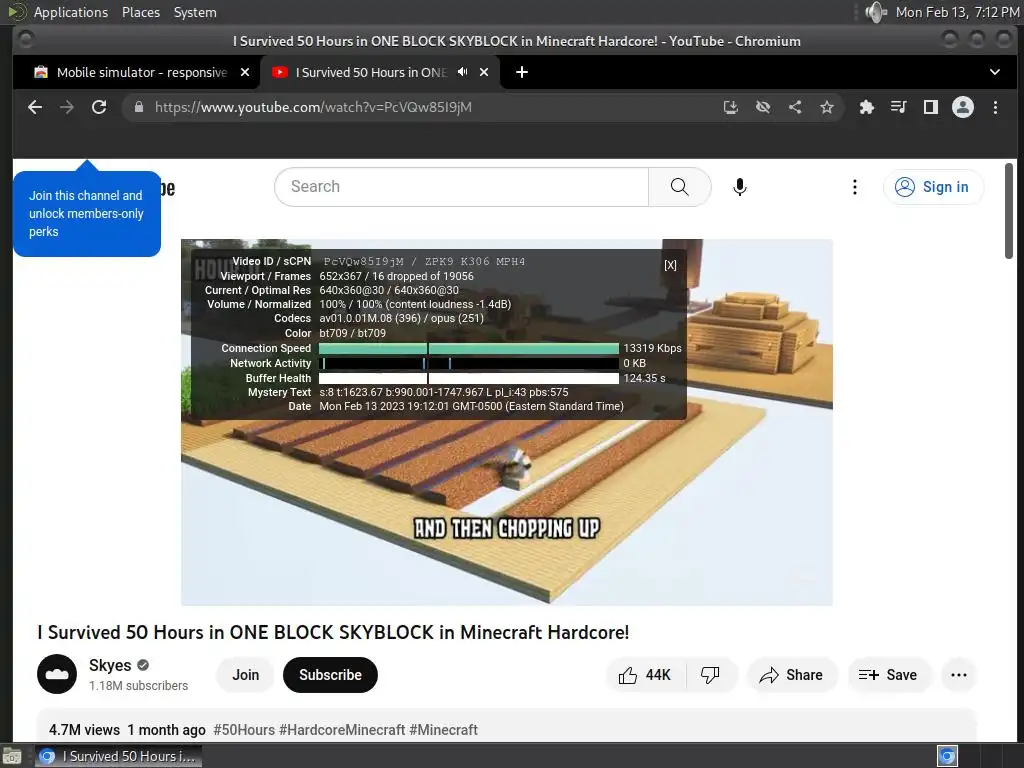The height and width of the screenshot is (768, 1024).
Task: Click the #50Hours hashtag
Action: click(x=244, y=729)
